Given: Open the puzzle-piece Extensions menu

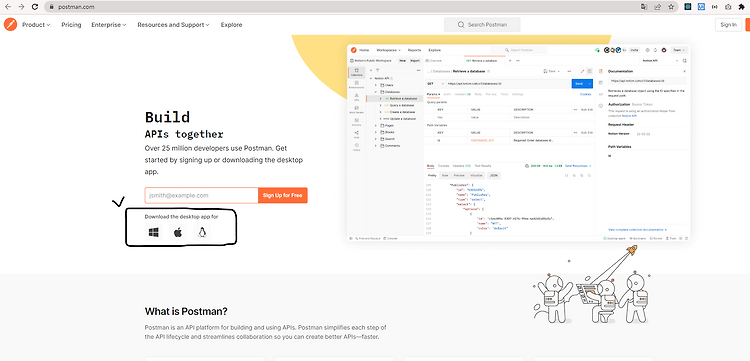Looking at the screenshot, I should [741, 7].
